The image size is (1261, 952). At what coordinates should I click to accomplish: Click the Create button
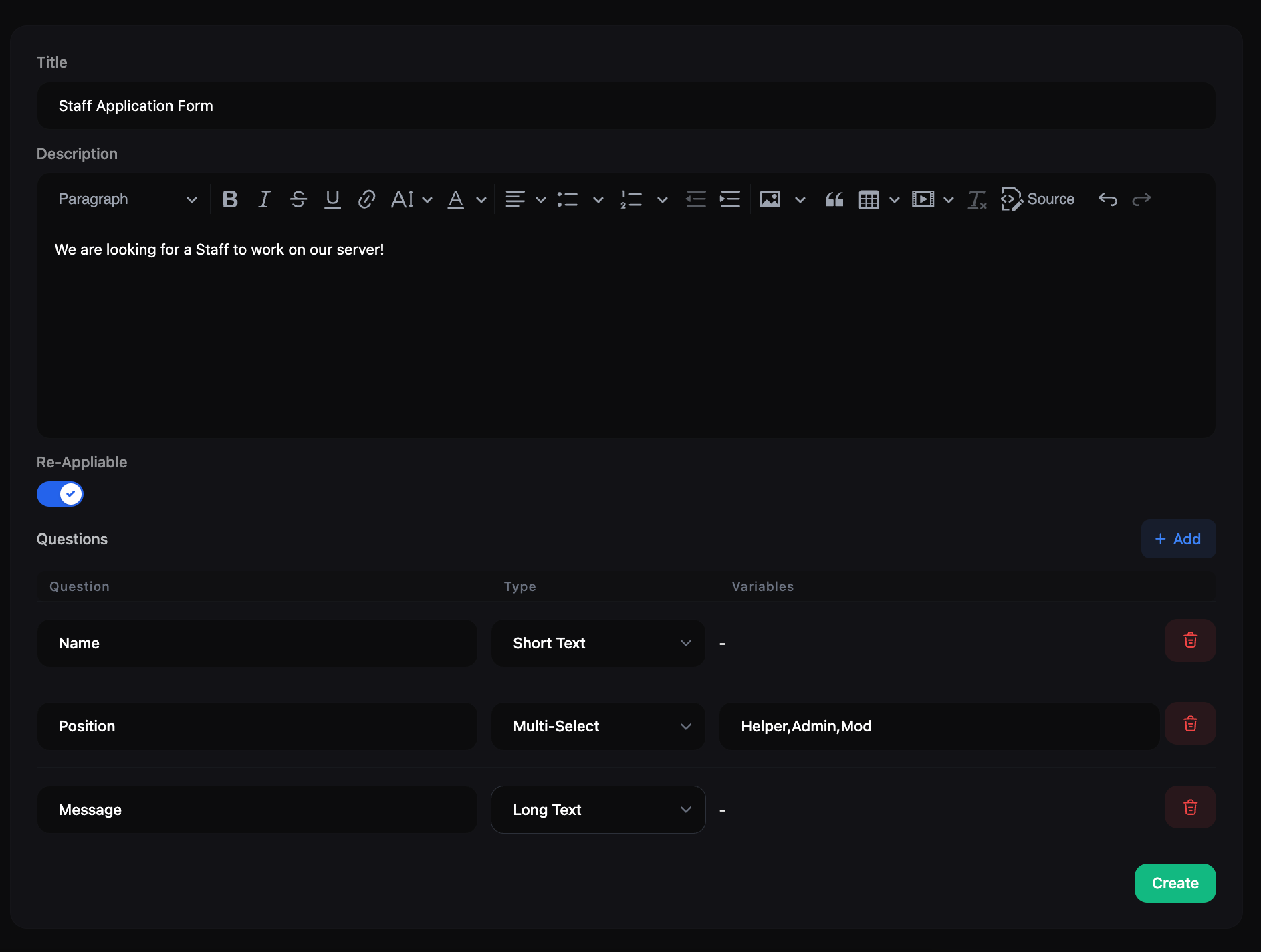pyautogui.click(x=1175, y=883)
